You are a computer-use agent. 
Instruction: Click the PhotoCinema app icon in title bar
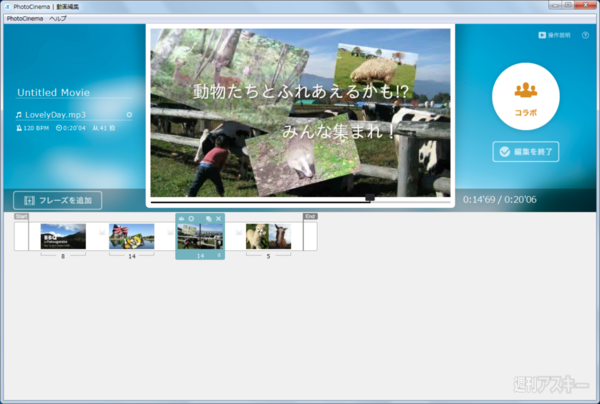click(8, 7)
